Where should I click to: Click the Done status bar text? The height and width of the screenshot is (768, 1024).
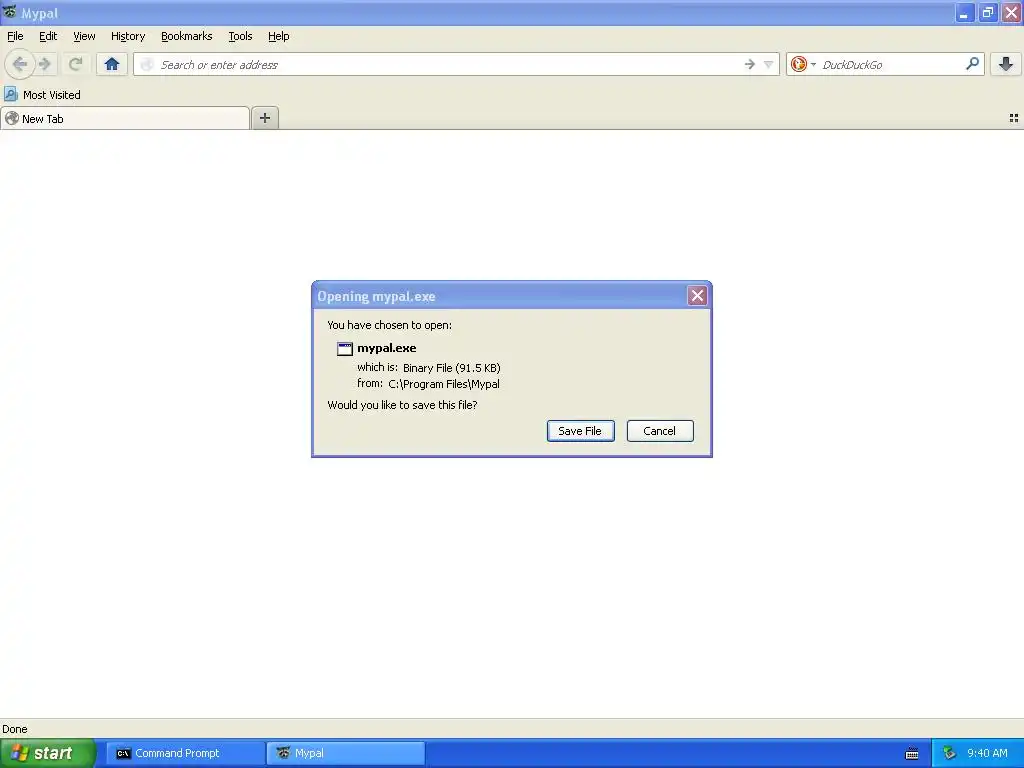[x=14, y=729]
